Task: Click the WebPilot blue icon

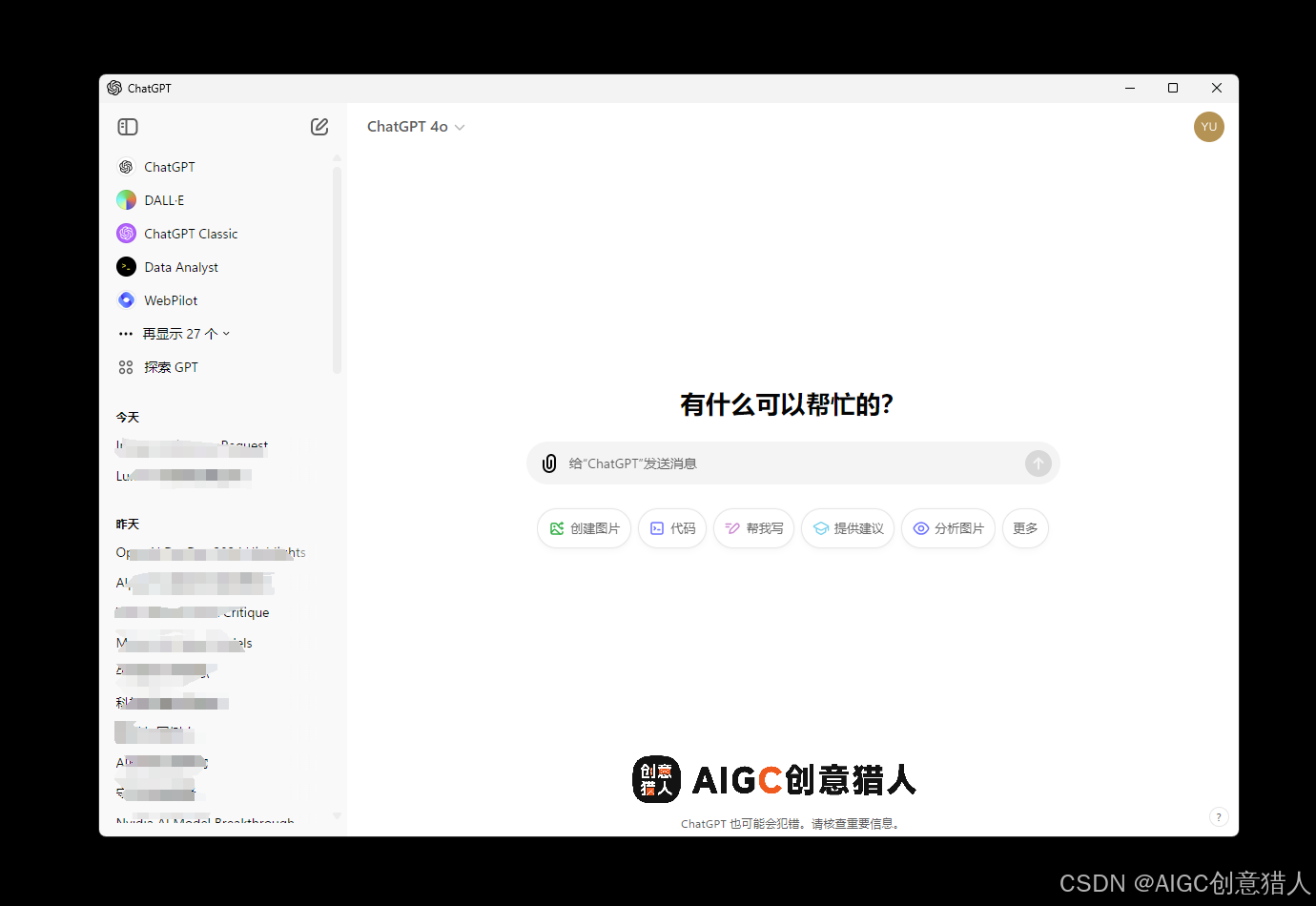Action: (x=126, y=300)
